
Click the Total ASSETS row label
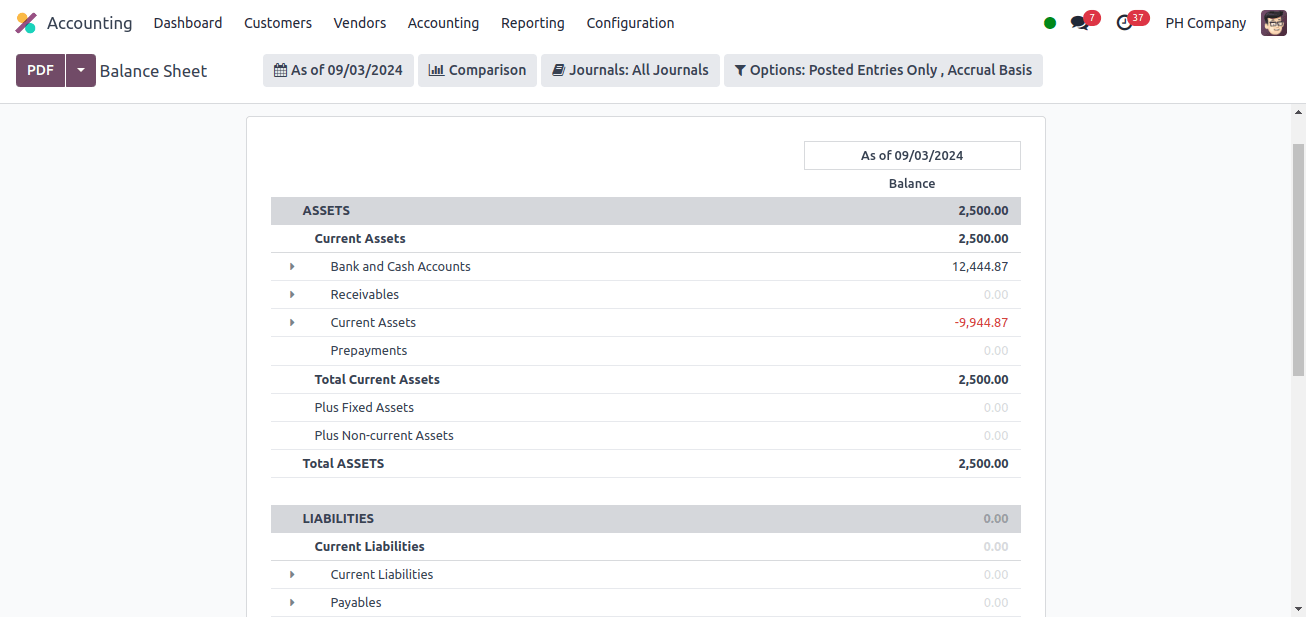pyautogui.click(x=343, y=464)
